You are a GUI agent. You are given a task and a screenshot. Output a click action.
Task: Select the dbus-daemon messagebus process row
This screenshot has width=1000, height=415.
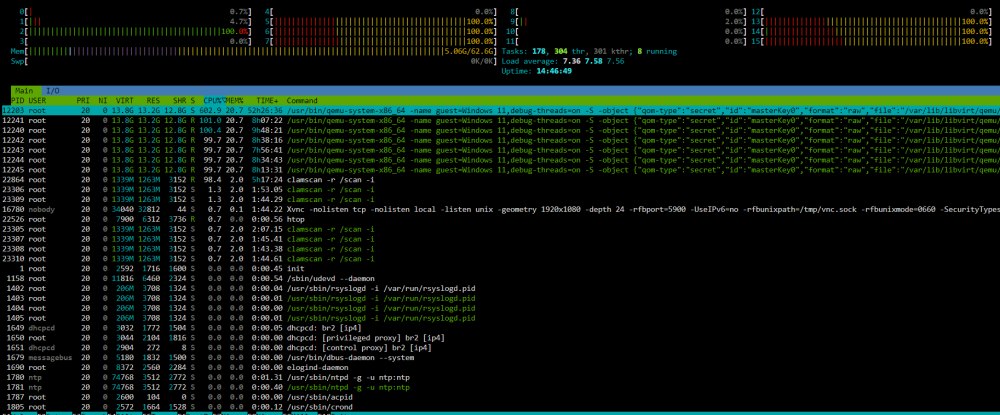coord(500,358)
